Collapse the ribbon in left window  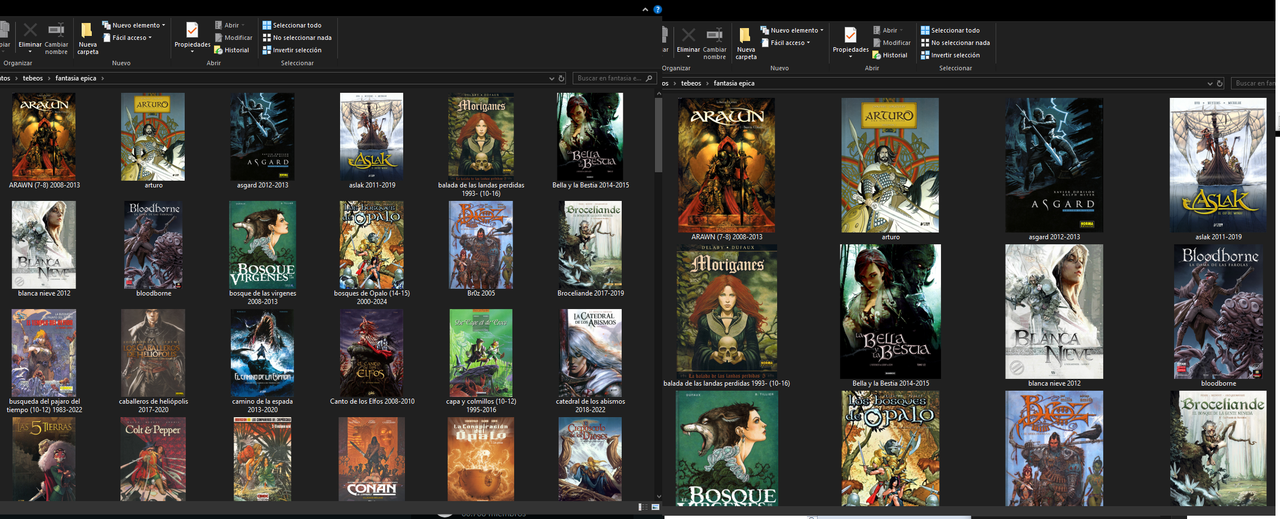coord(643,8)
